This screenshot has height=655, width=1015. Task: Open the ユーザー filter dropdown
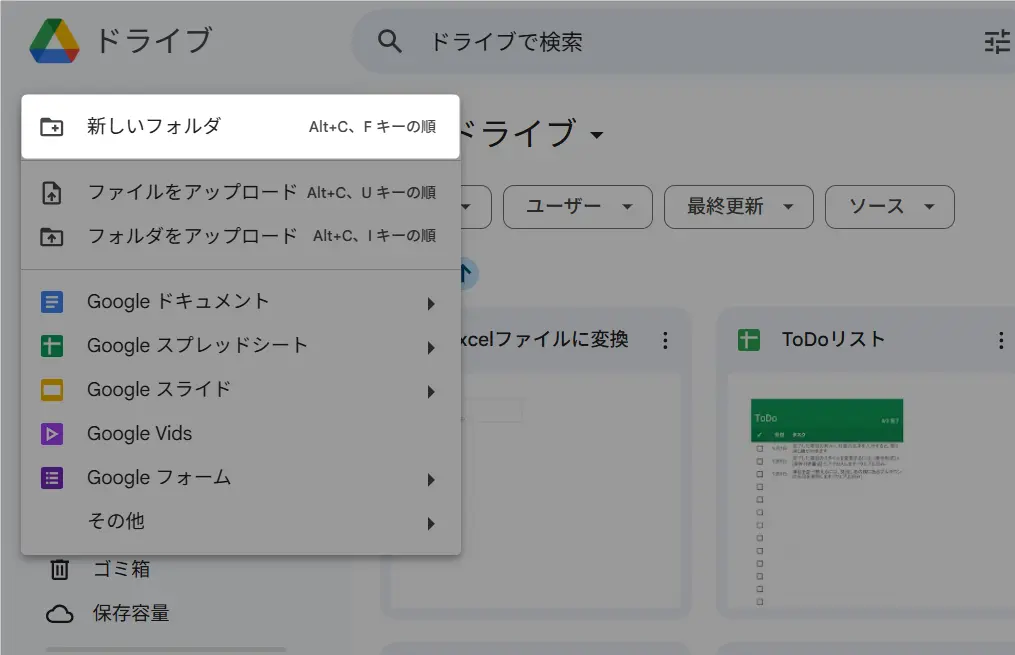tap(577, 207)
